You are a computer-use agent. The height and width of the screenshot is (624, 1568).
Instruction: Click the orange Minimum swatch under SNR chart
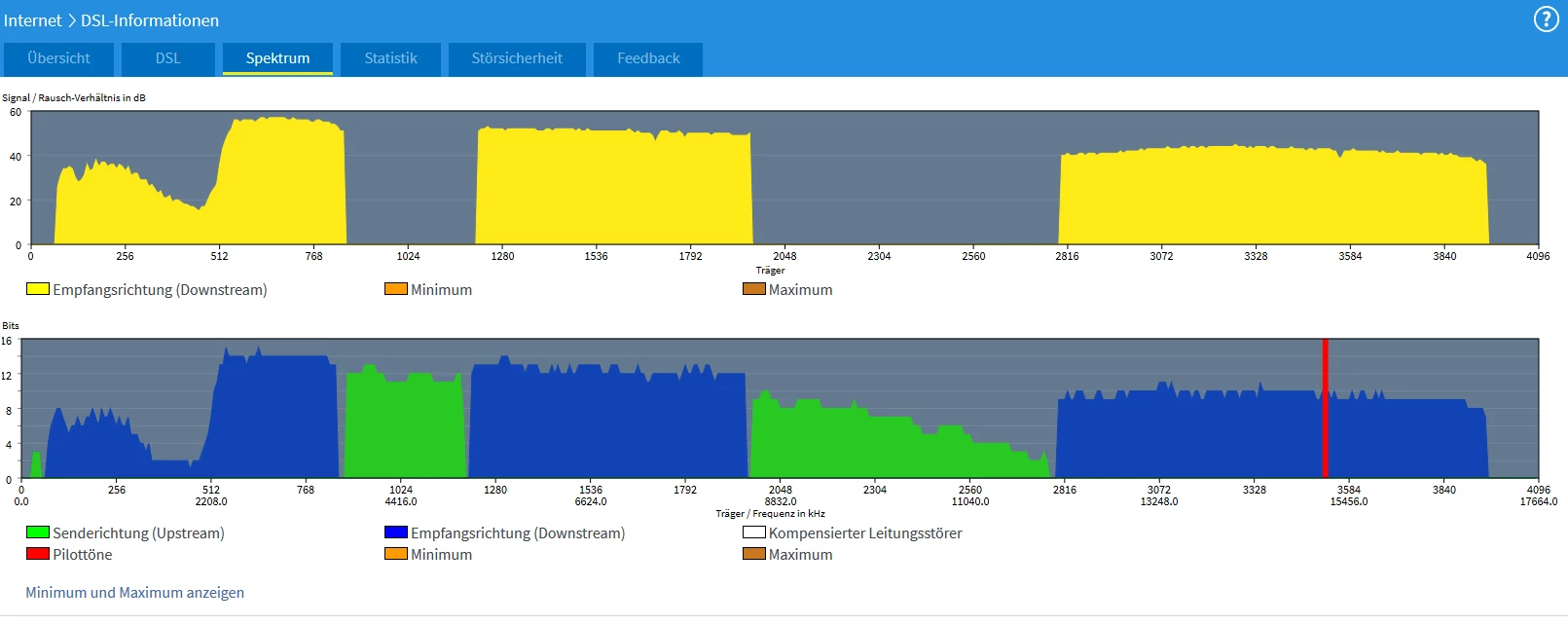pyautogui.click(x=396, y=289)
